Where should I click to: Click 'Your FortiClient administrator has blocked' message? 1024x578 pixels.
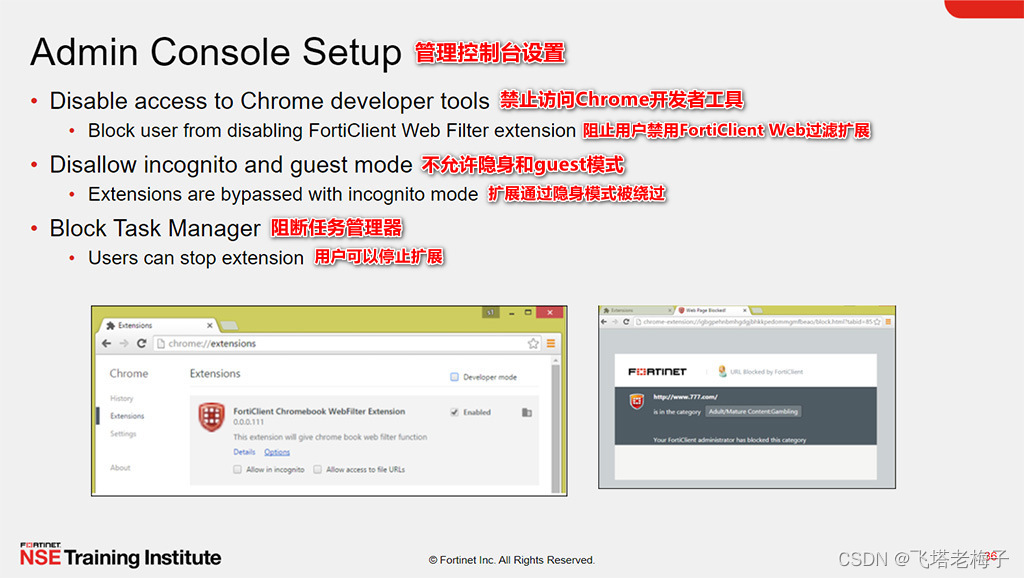pyautogui.click(x=729, y=440)
